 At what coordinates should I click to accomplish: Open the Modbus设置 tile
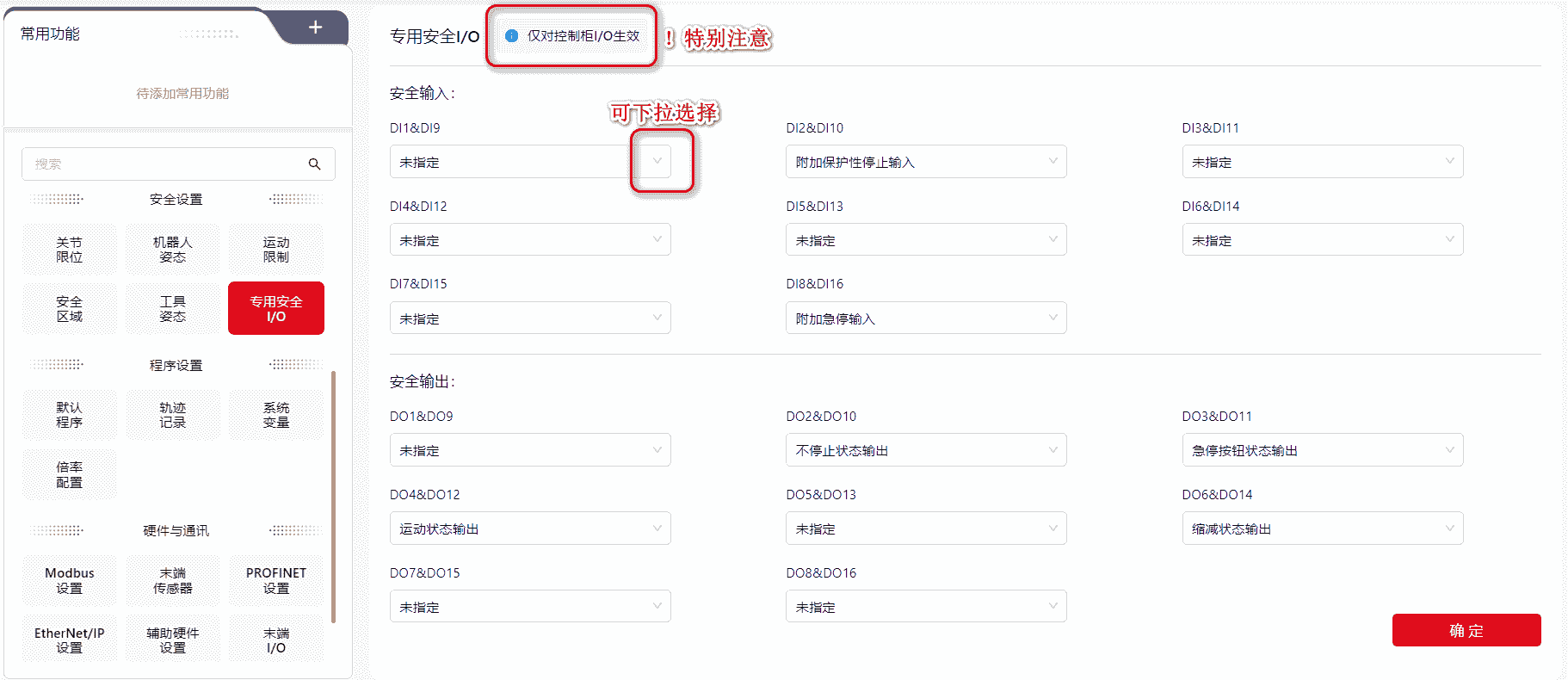pos(69,580)
